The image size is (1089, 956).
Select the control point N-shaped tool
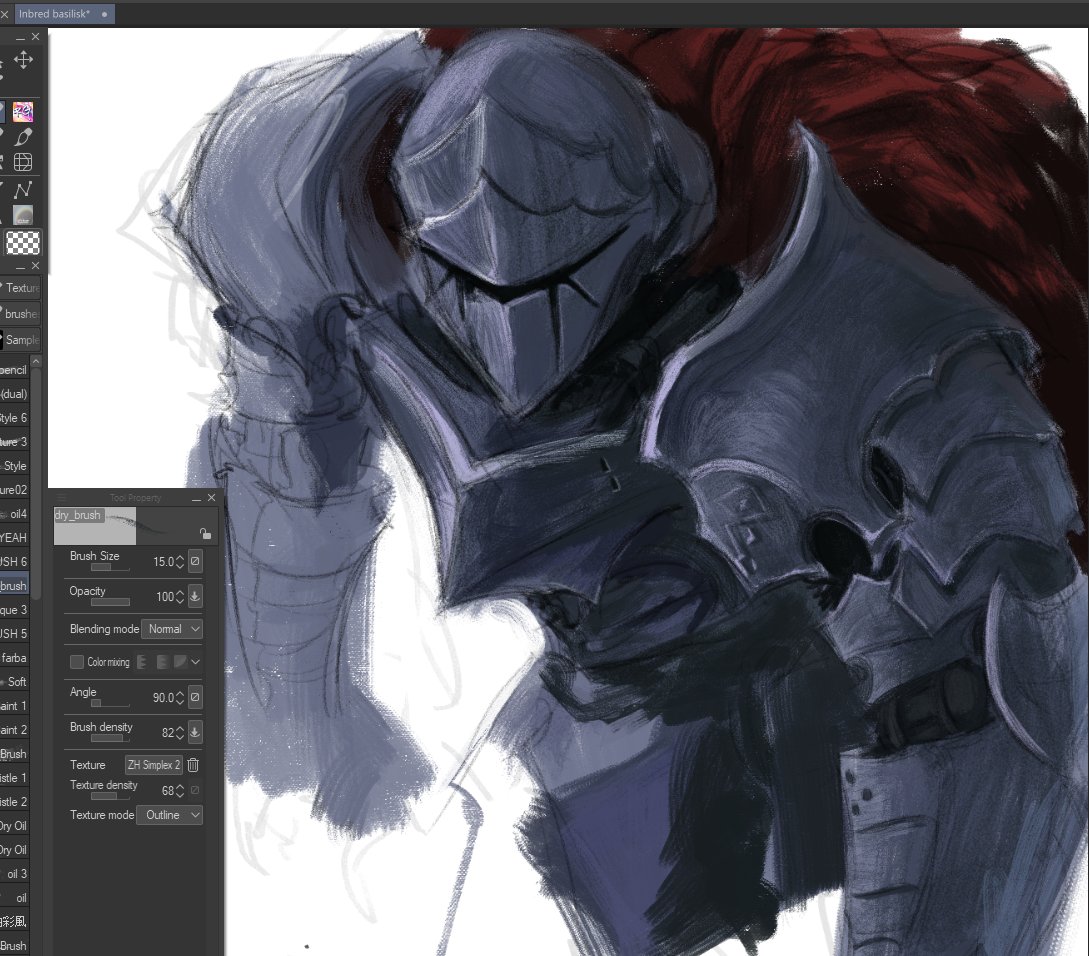(23, 190)
